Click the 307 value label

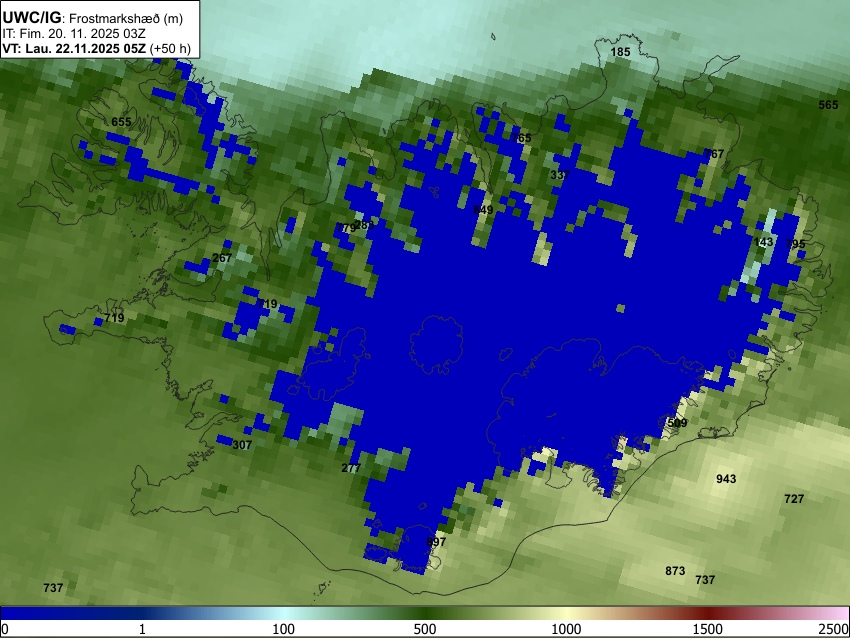pyautogui.click(x=242, y=445)
